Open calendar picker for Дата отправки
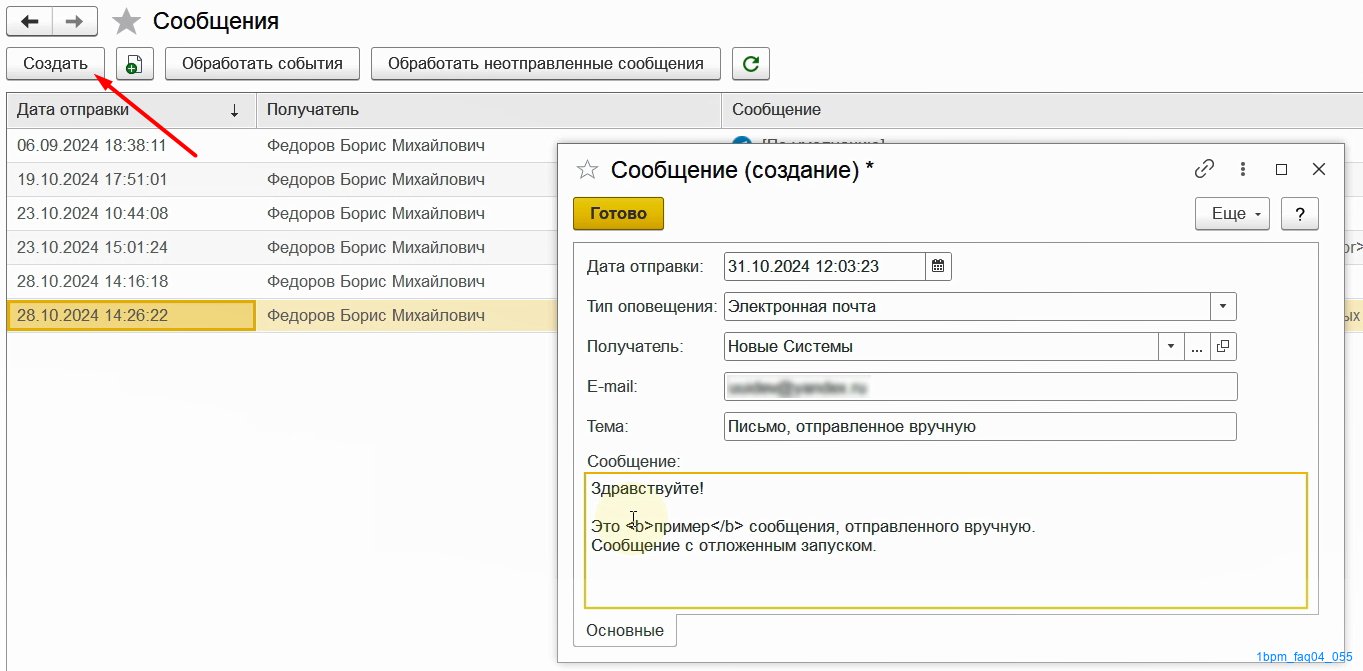This screenshot has height=671, width=1363. pyautogui.click(x=938, y=266)
